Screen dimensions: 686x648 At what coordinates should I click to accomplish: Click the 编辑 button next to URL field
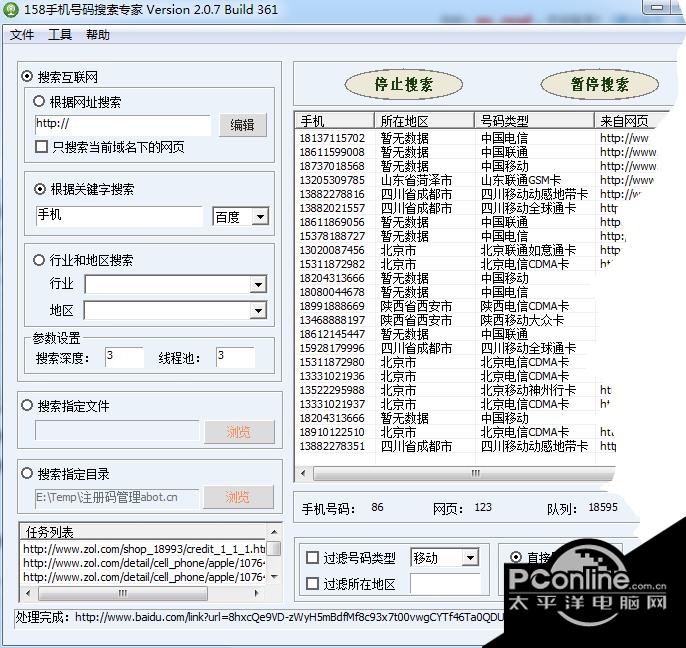(x=243, y=125)
